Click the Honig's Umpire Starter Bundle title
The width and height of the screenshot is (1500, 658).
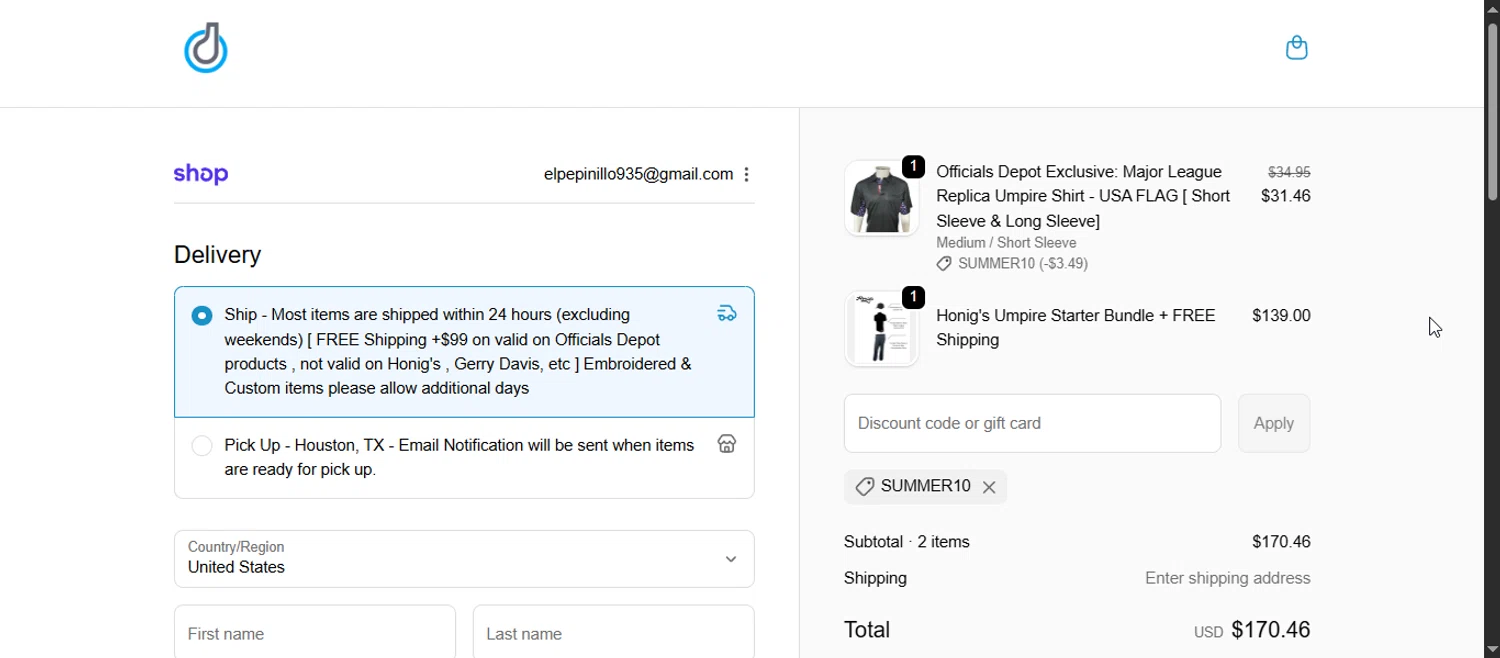click(1076, 328)
